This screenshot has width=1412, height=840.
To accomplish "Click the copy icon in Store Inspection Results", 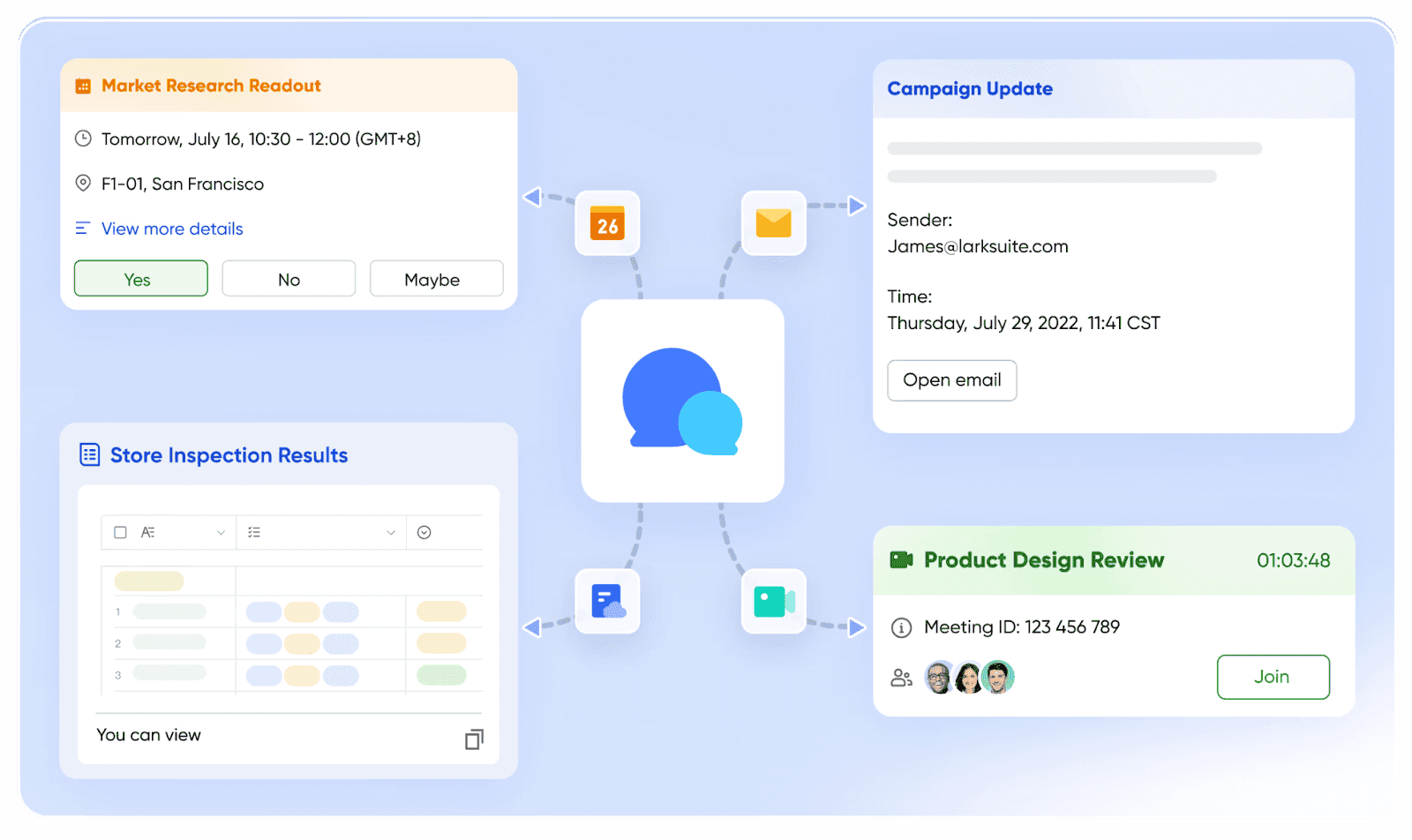I will 474,739.
